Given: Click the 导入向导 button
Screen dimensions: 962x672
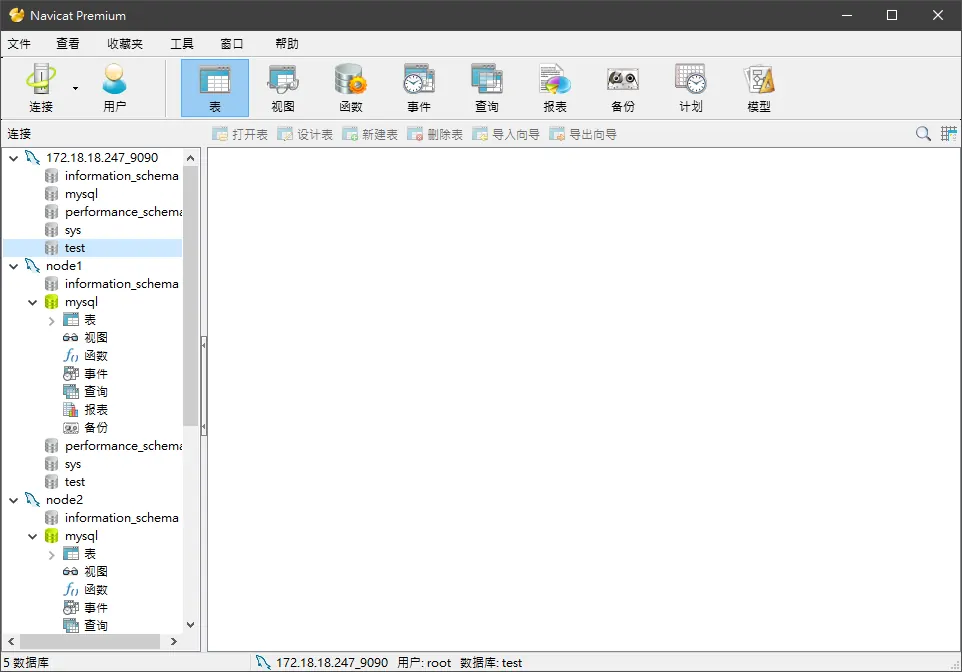Looking at the screenshot, I should point(506,134).
